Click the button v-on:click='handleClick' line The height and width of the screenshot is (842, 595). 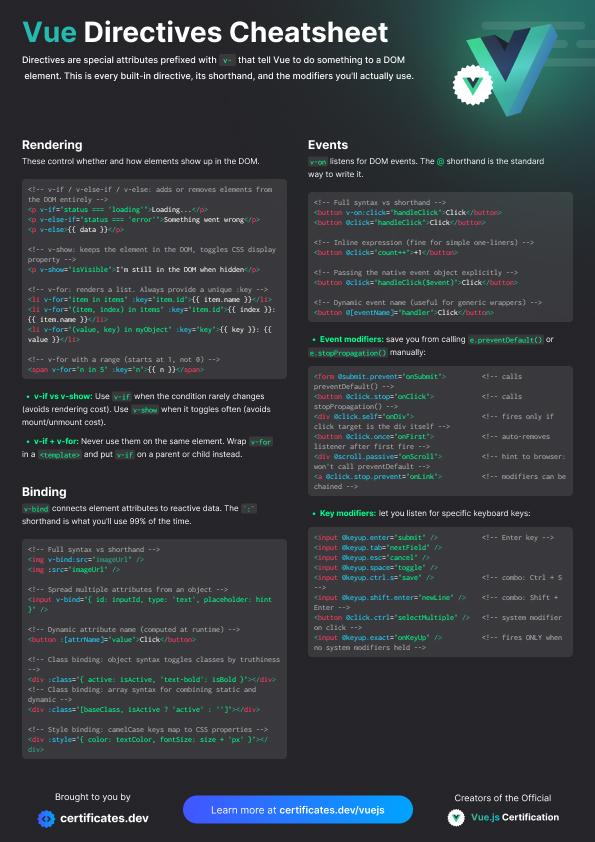pyautogui.click(x=408, y=213)
